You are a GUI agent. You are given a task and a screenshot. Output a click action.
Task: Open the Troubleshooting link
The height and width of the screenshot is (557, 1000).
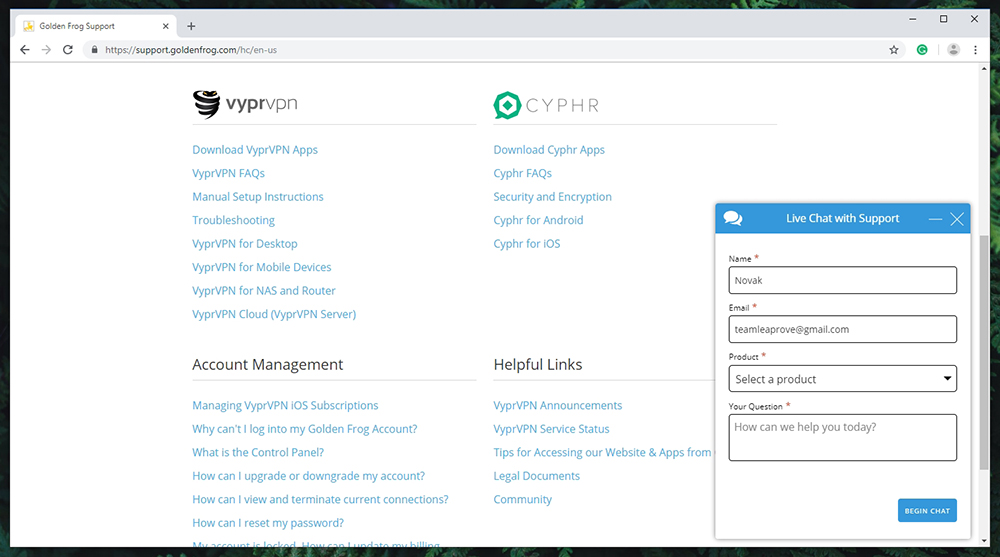coord(233,220)
